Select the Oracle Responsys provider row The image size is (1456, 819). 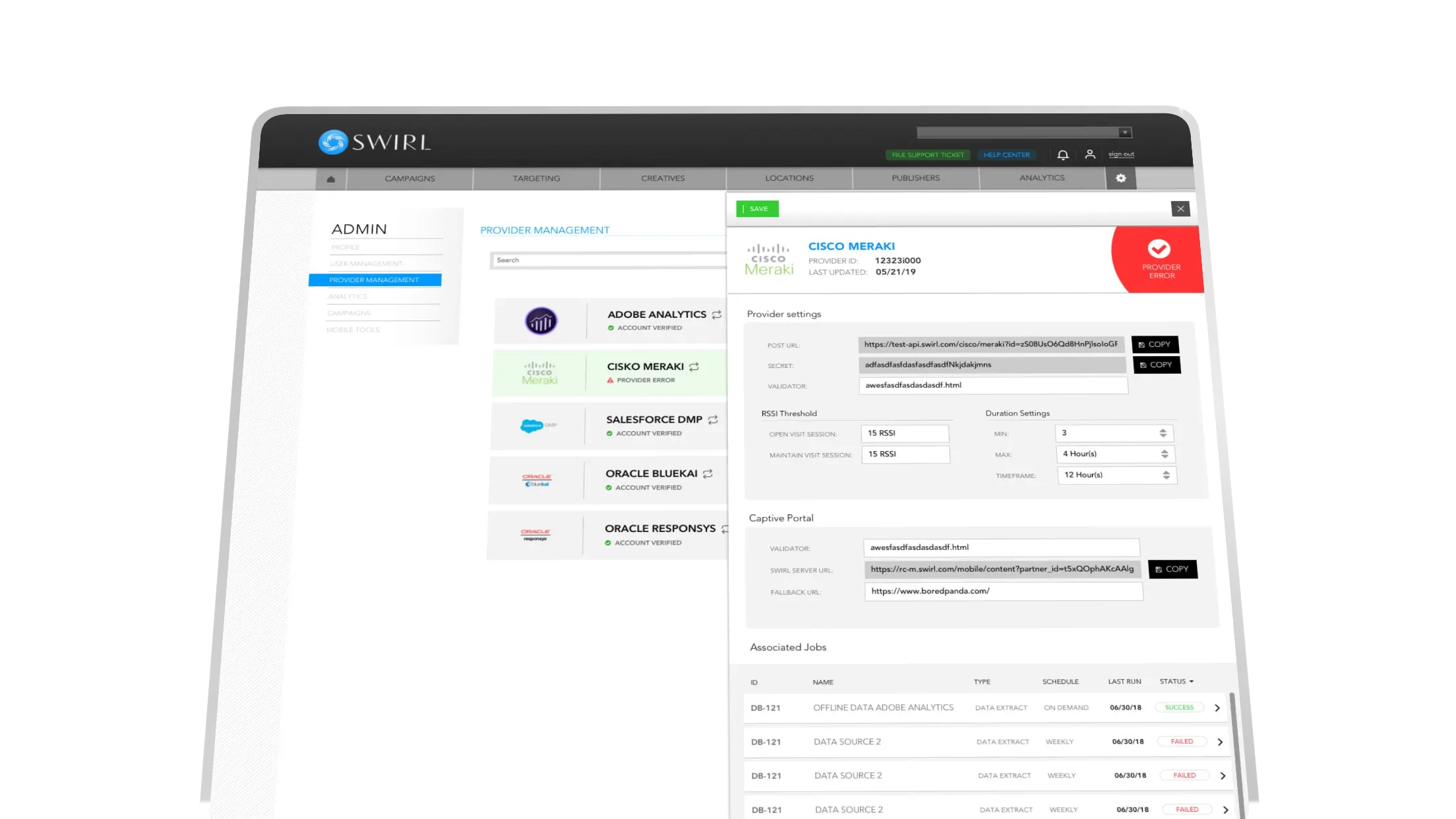tap(607, 535)
